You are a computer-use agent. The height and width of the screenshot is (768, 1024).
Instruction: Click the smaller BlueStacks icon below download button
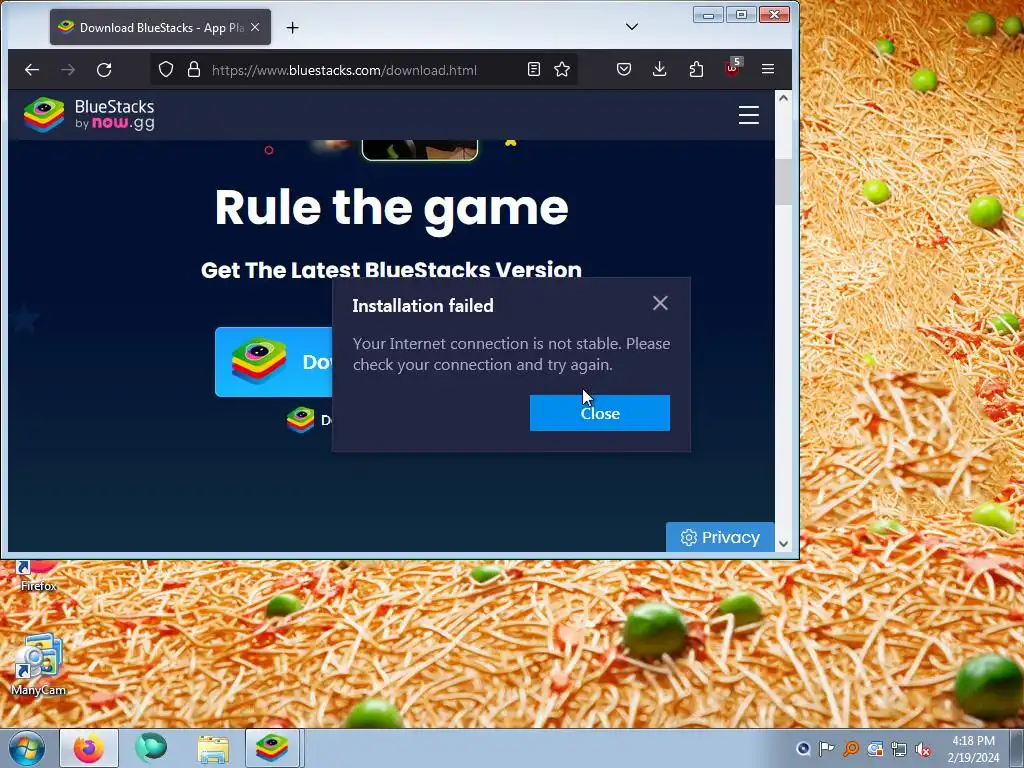click(300, 420)
